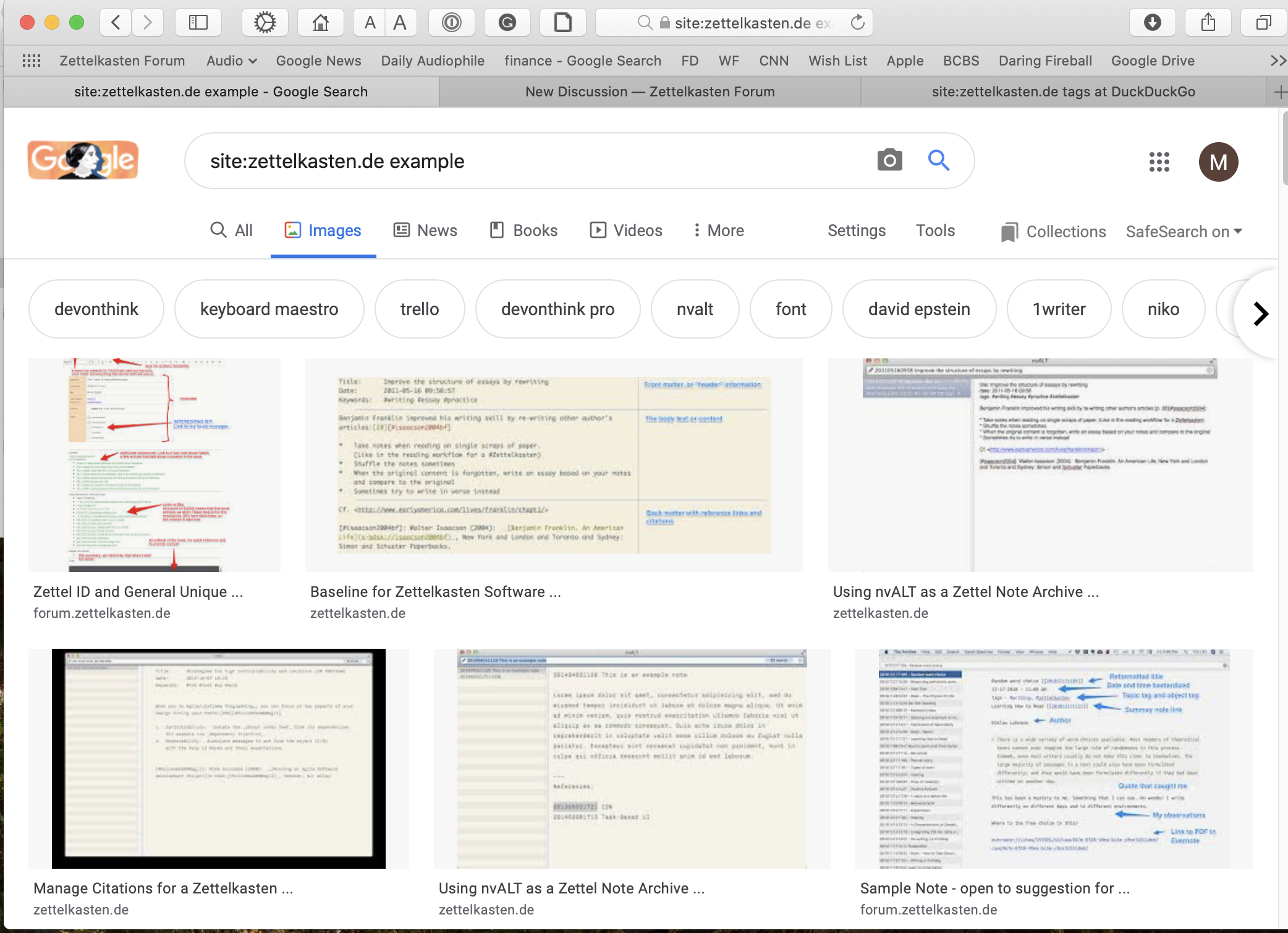Go forward with the Safari forward arrow

[147, 23]
